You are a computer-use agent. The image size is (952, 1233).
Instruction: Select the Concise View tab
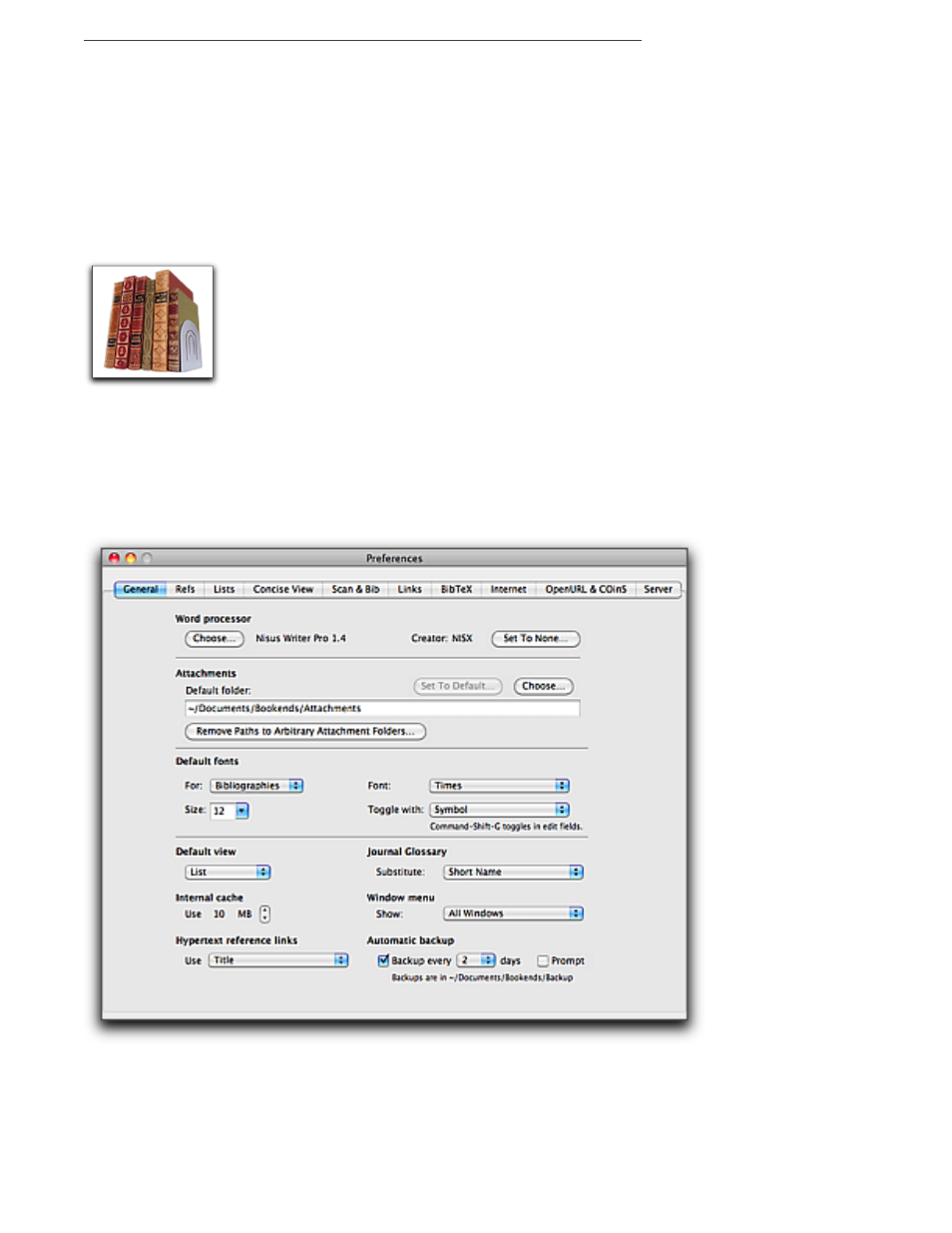pyautogui.click(x=283, y=589)
